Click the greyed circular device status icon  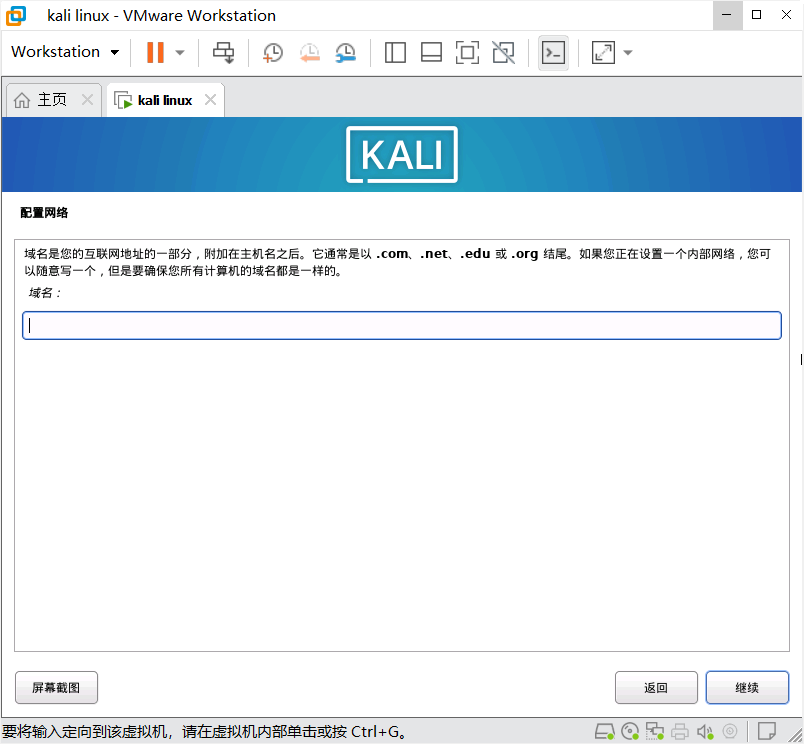tap(730, 731)
